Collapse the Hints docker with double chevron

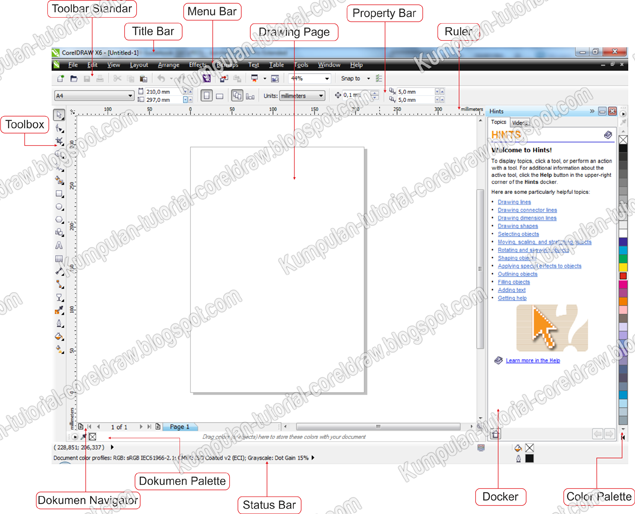(x=592, y=111)
